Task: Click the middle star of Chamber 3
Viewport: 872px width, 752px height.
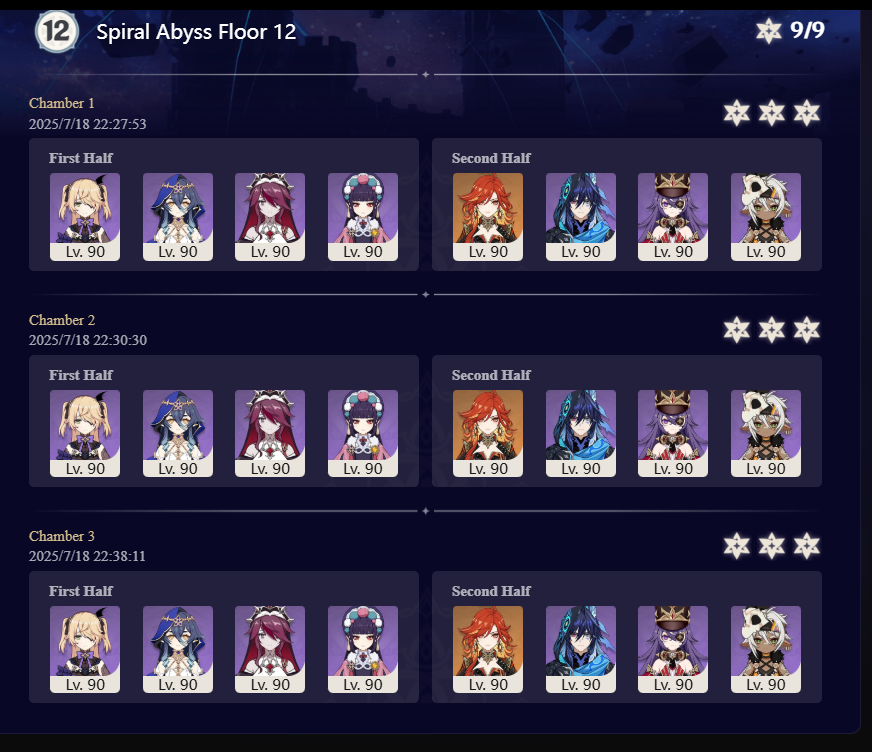Action: tap(772, 546)
